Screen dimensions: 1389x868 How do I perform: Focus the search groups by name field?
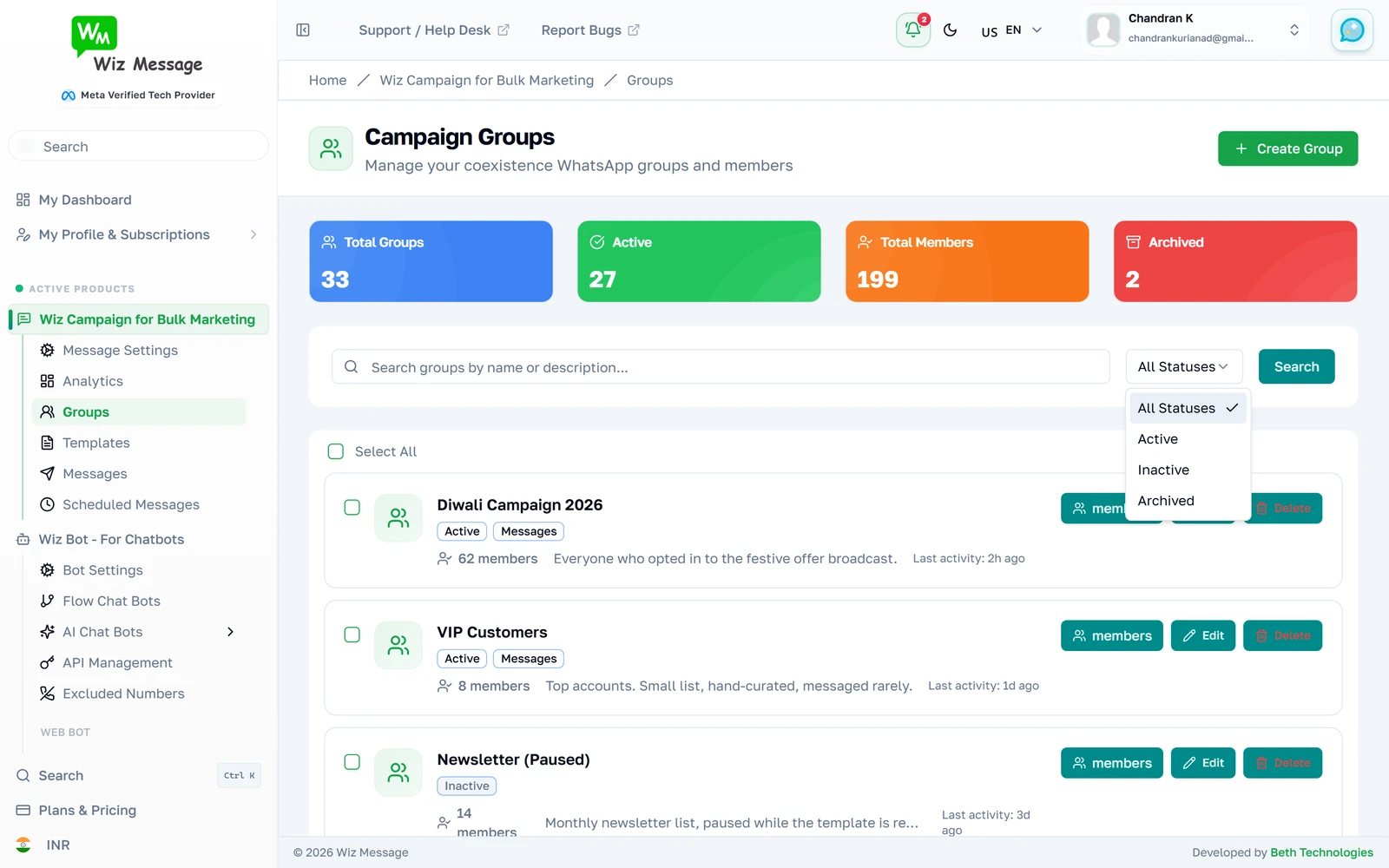pos(721,367)
